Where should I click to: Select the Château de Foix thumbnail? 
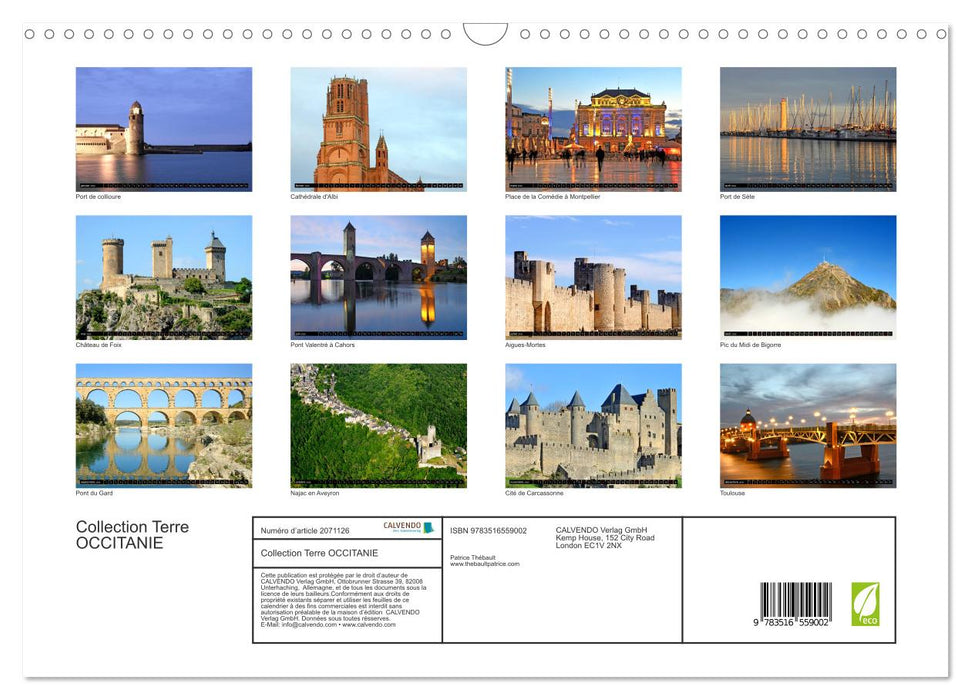163,276
